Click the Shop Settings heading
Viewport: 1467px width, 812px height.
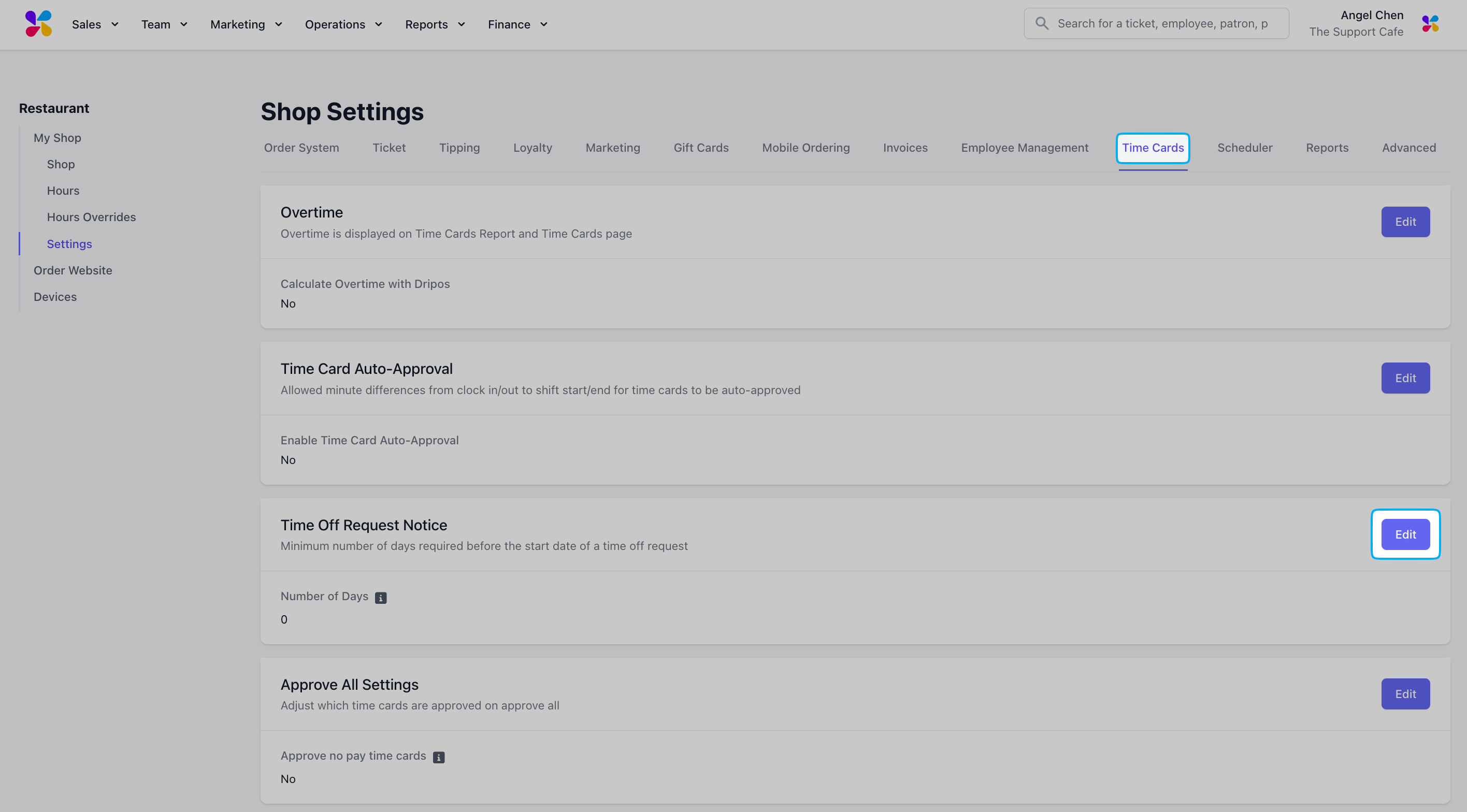tap(342, 112)
